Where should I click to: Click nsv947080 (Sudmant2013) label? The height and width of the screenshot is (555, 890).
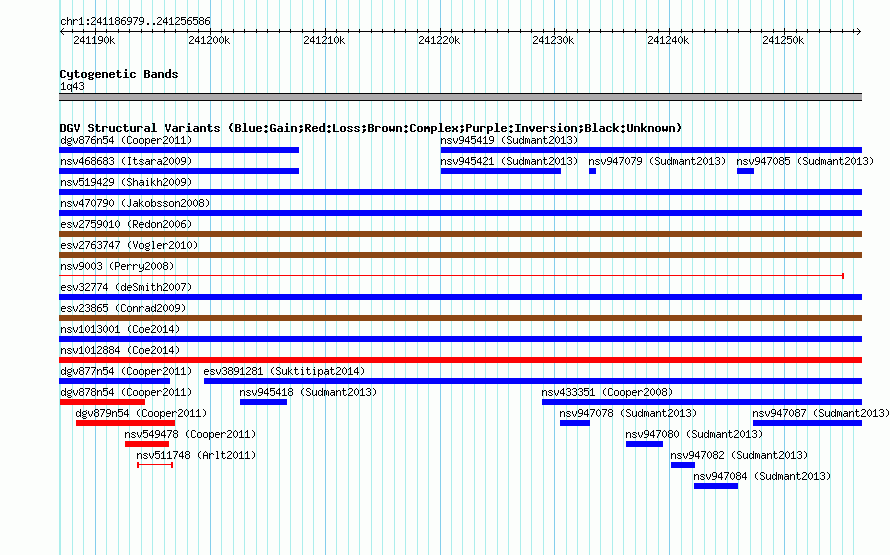(x=694, y=434)
